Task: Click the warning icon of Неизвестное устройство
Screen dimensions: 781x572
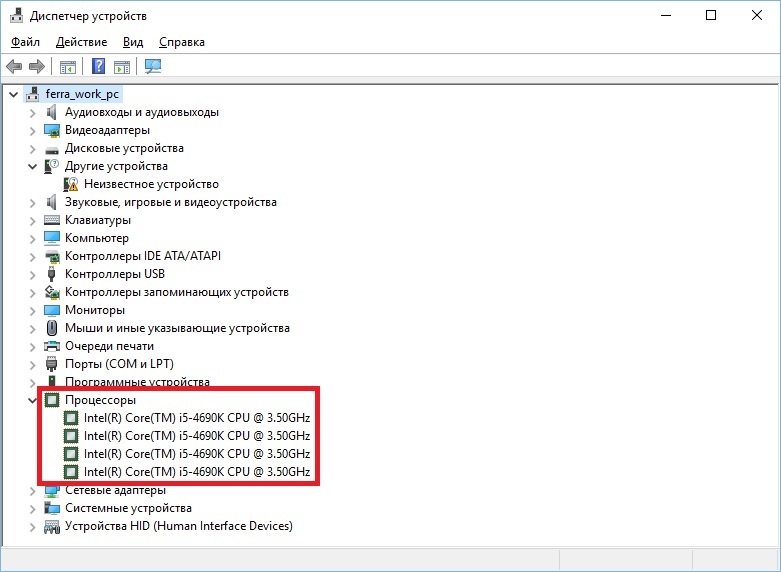Action: coord(71,184)
